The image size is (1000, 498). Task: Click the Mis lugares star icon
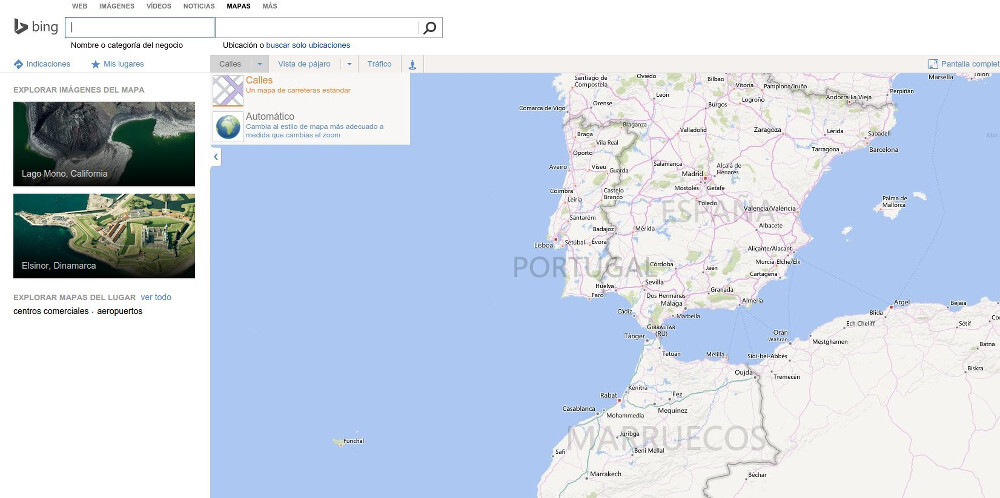tap(96, 64)
